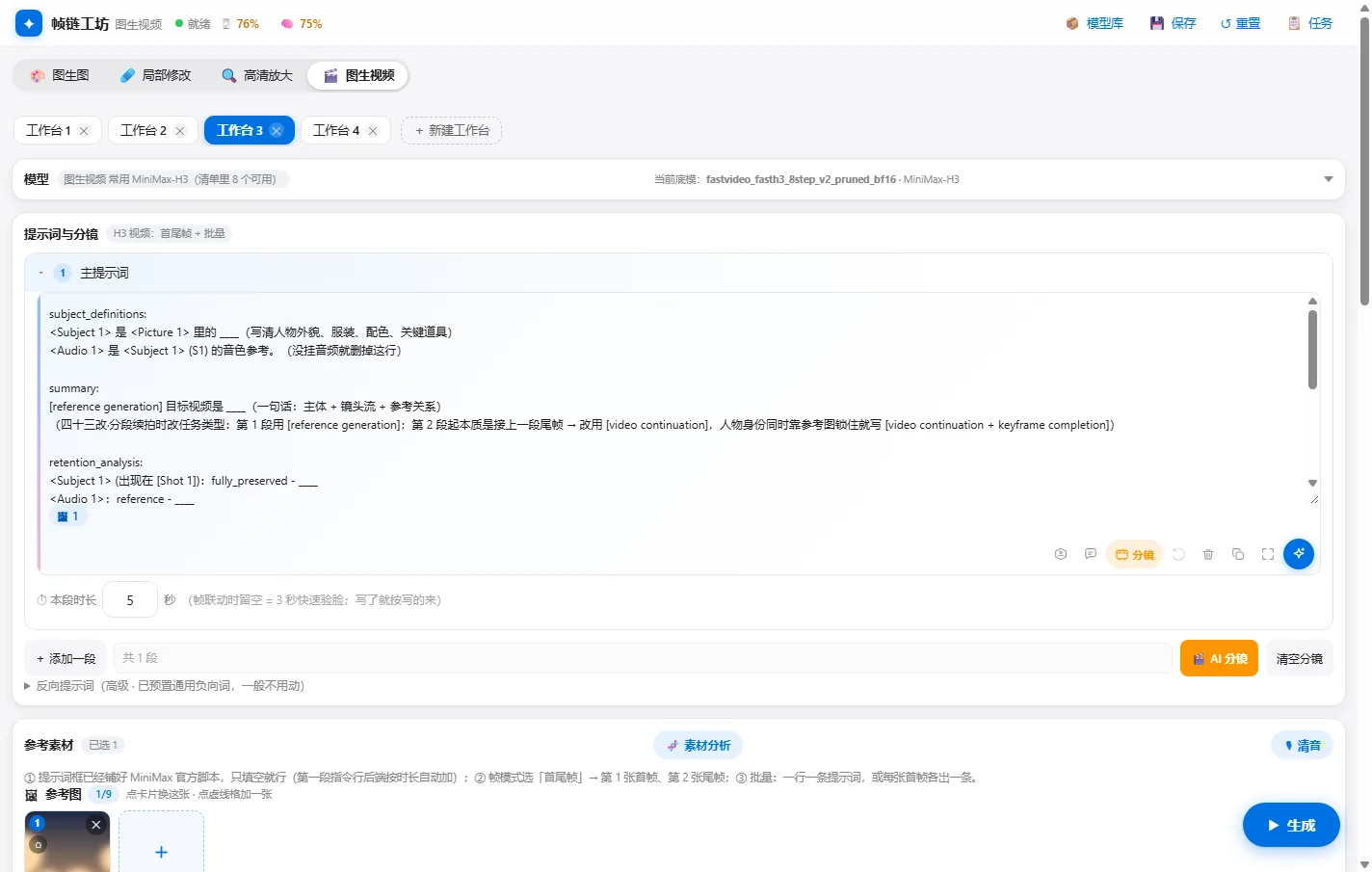
Task: Expand the 模型 selection dropdown arrow
Action: 1329,179
